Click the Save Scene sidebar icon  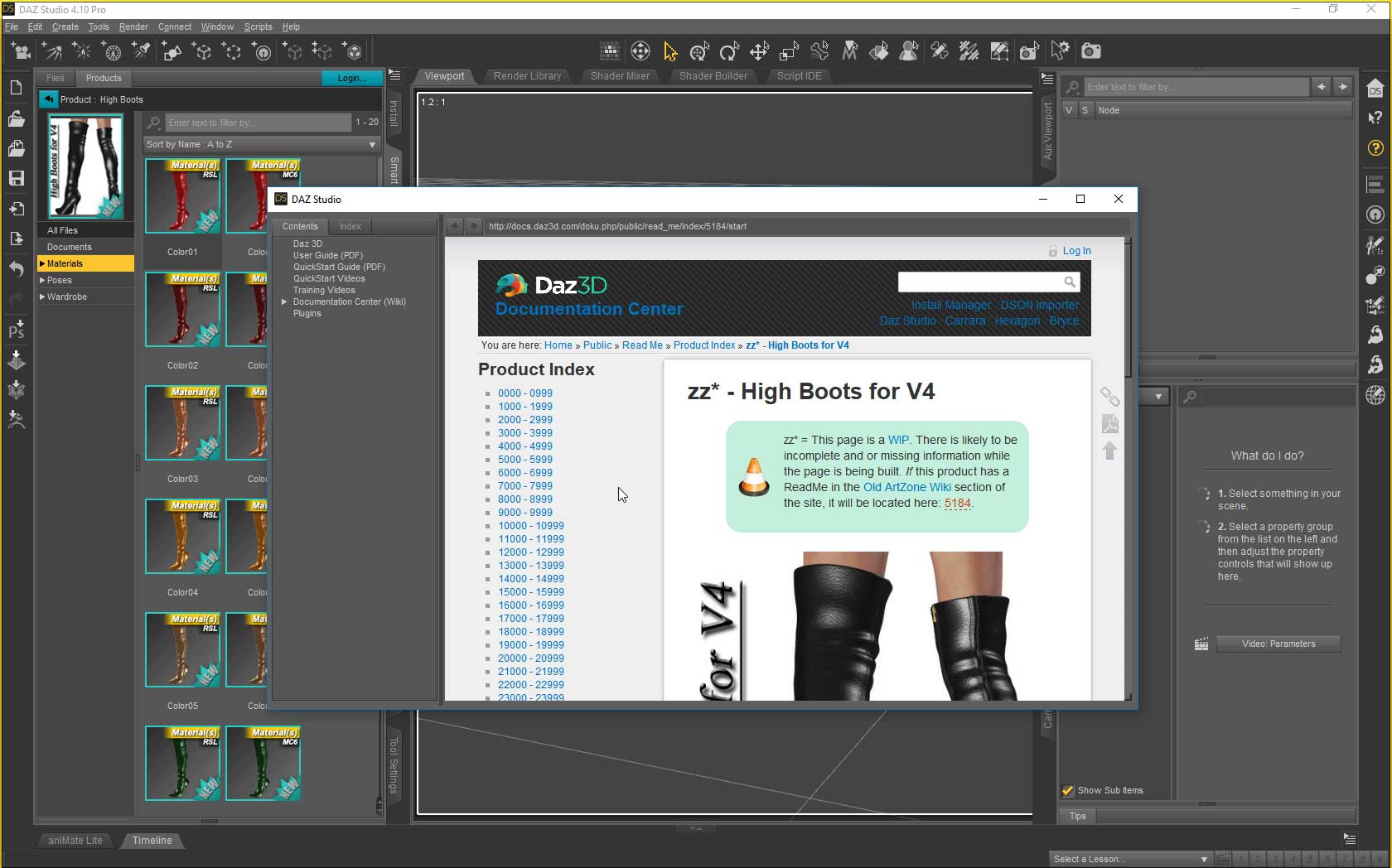coord(16,178)
